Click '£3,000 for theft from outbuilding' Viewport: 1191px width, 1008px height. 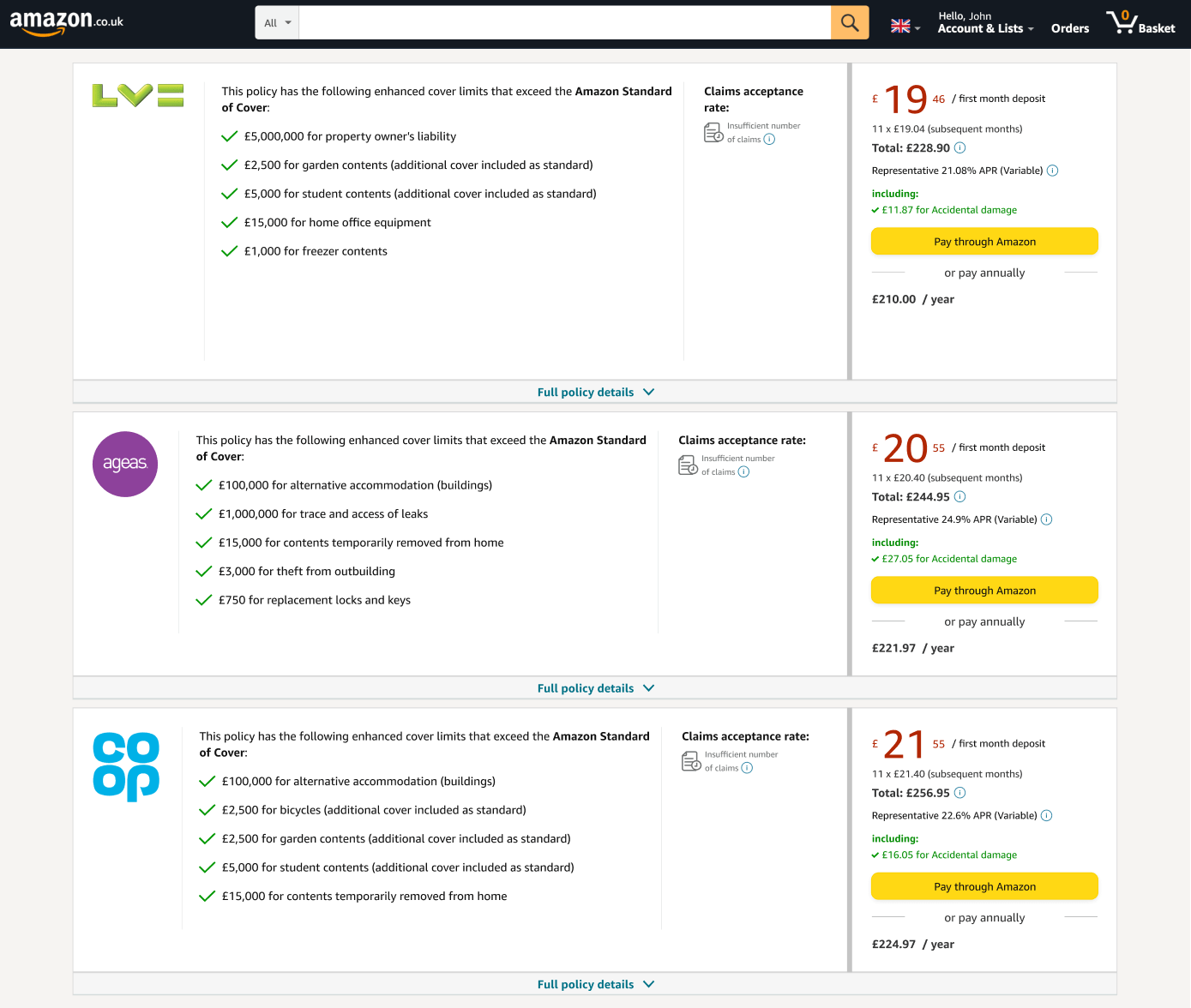coord(307,572)
